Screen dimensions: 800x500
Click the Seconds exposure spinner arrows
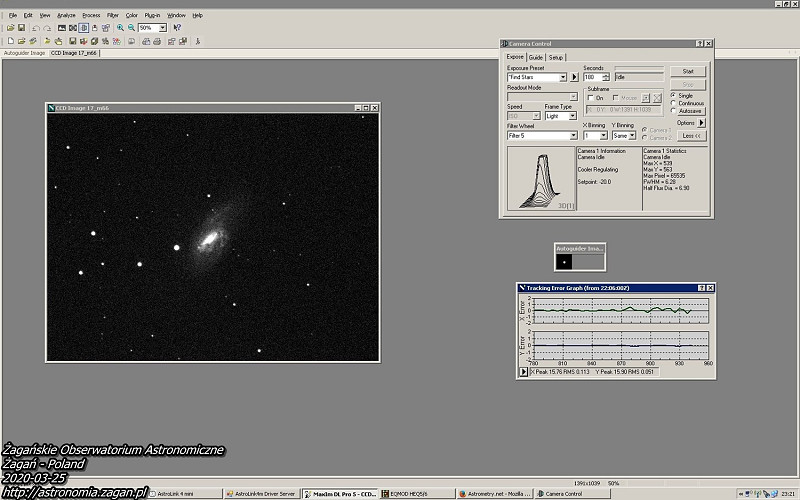click(x=606, y=77)
